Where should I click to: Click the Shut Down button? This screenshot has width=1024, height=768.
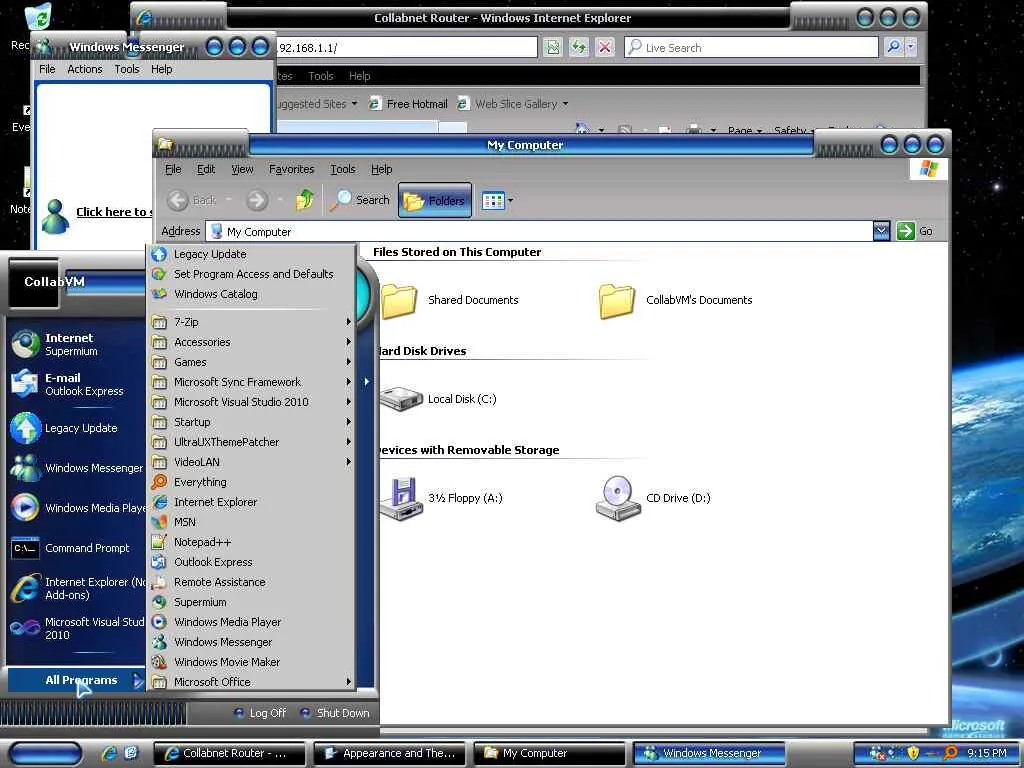[334, 713]
